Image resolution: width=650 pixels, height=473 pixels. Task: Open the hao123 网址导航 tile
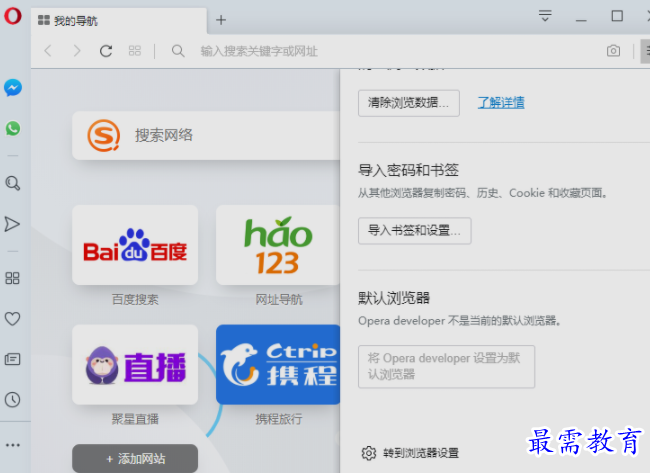(278, 245)
